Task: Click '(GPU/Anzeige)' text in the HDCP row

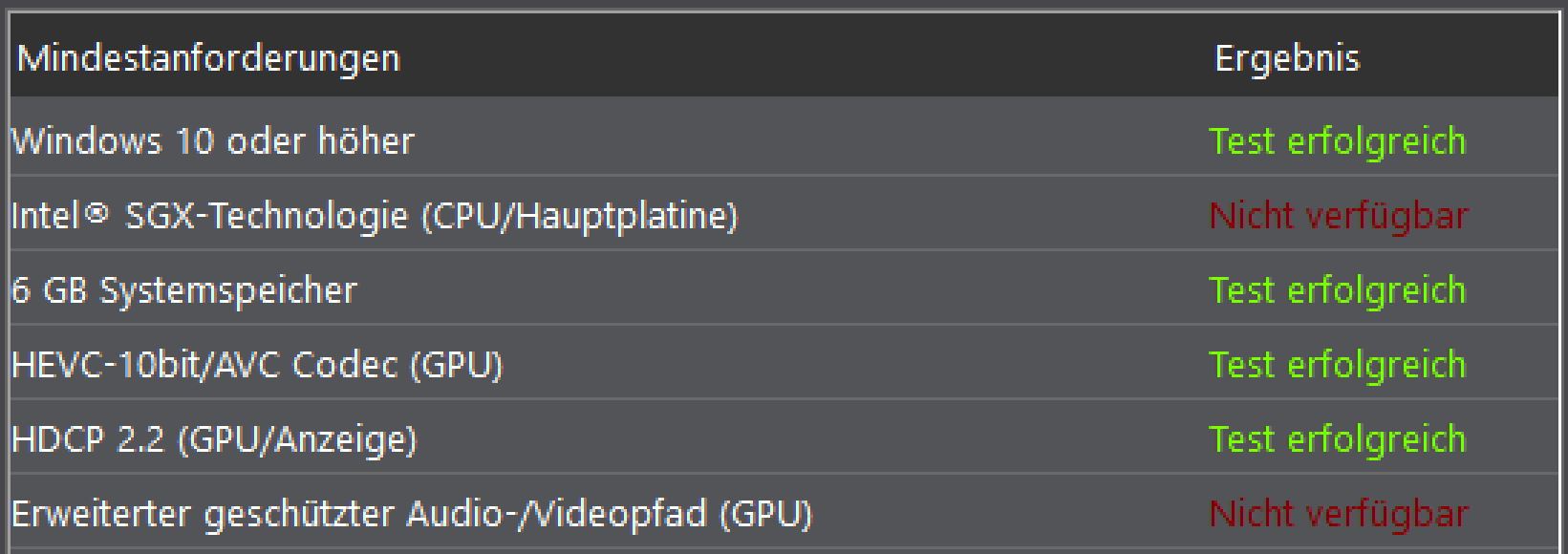Action: (298, 440)
